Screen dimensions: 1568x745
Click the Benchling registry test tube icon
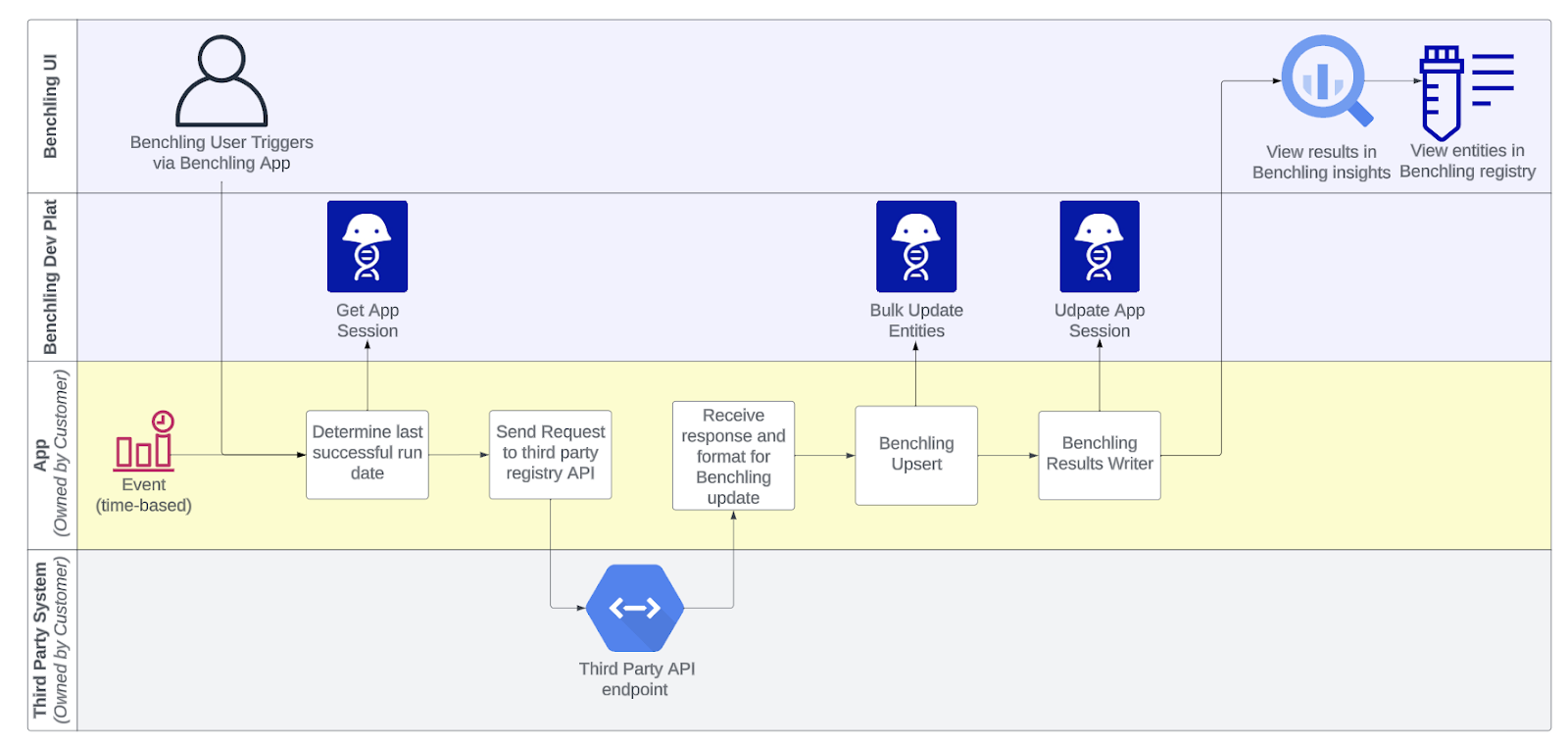point(1467,92)
